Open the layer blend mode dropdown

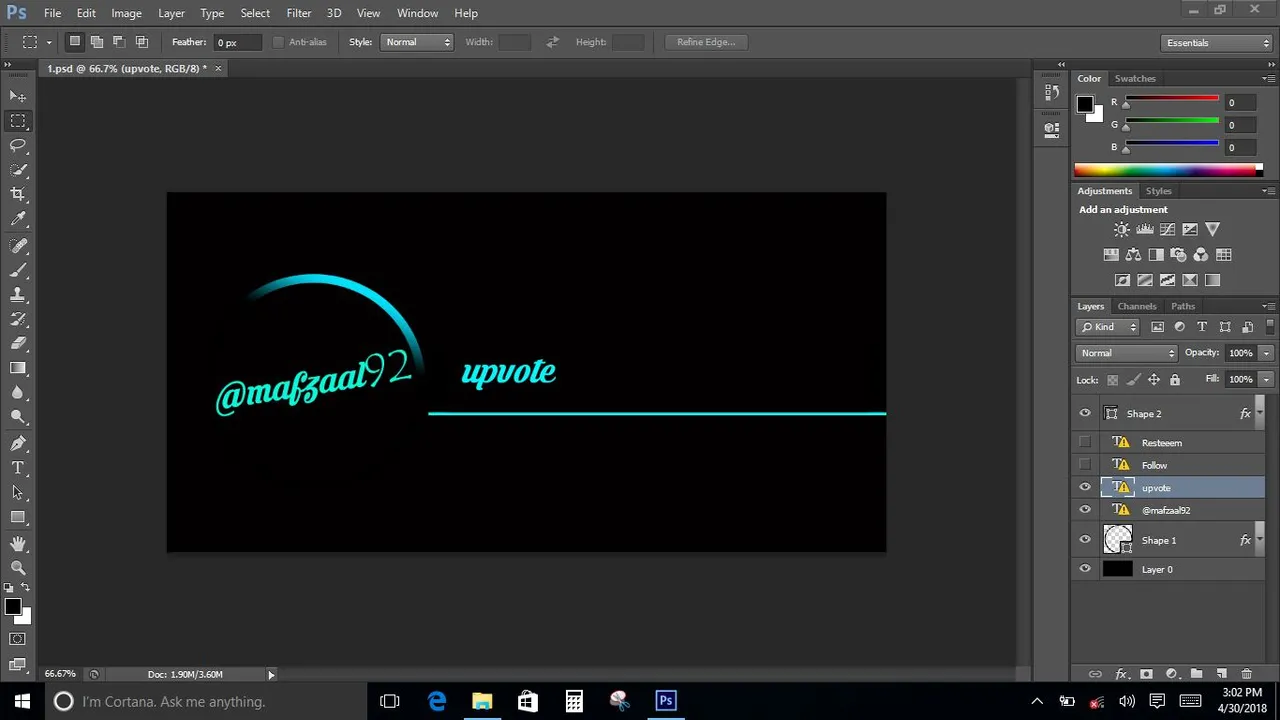pyautogui.click(x=1127, y=353)
